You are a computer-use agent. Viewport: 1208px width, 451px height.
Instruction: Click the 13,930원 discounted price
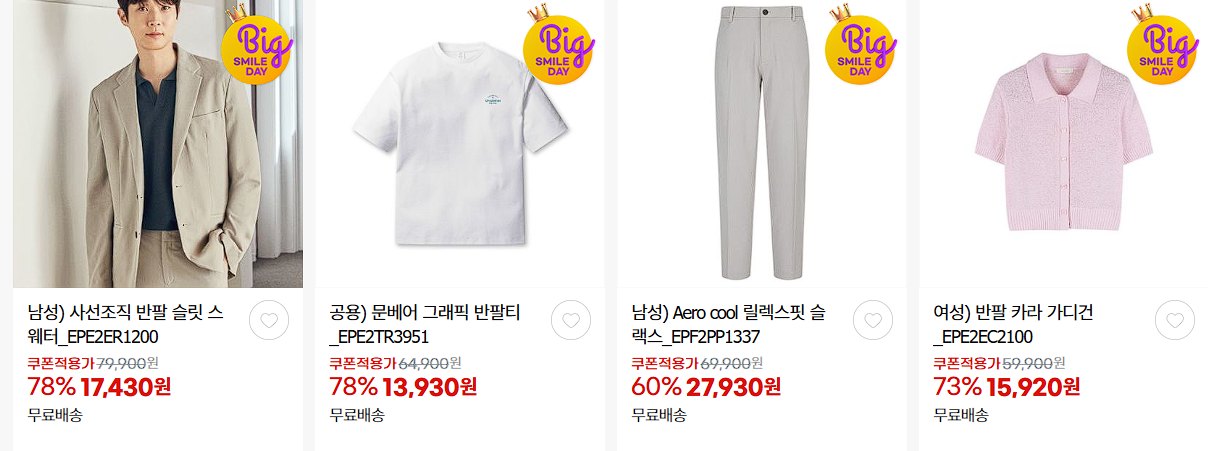click(x=430, y=386)
